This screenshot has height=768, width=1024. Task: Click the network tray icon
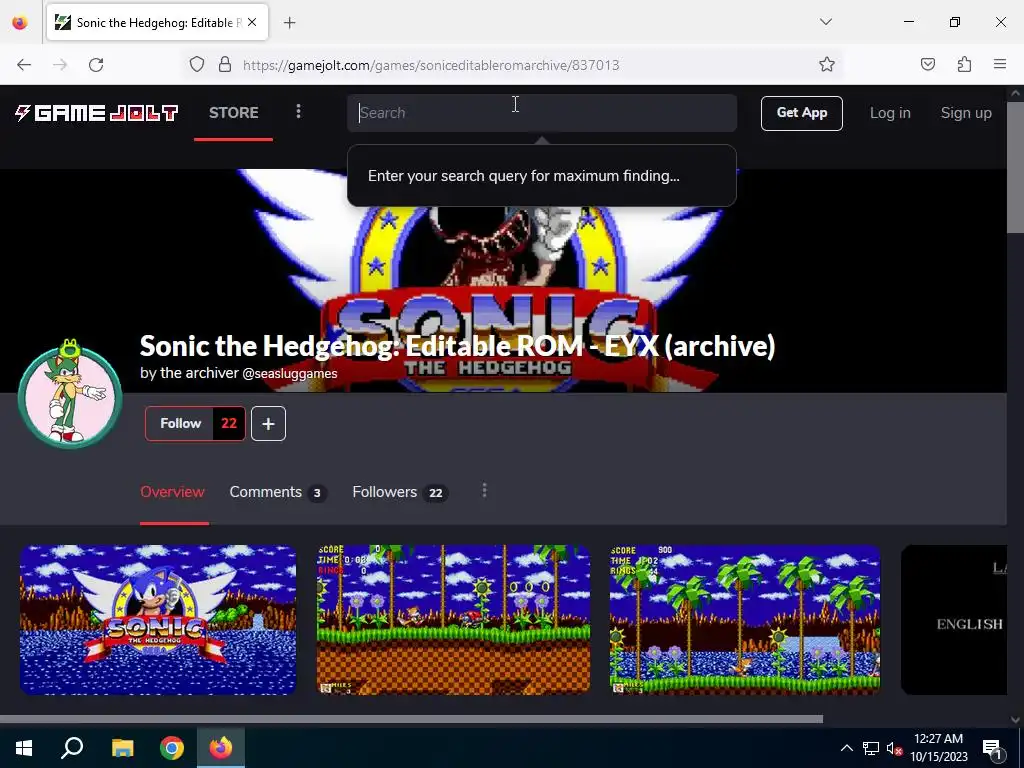tap(871, 748)
